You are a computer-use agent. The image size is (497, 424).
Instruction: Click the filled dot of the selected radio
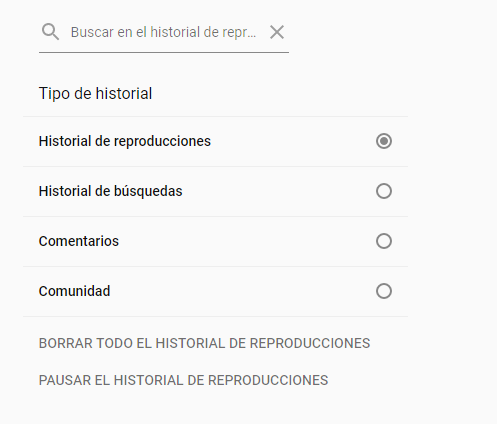click(384, 141)
